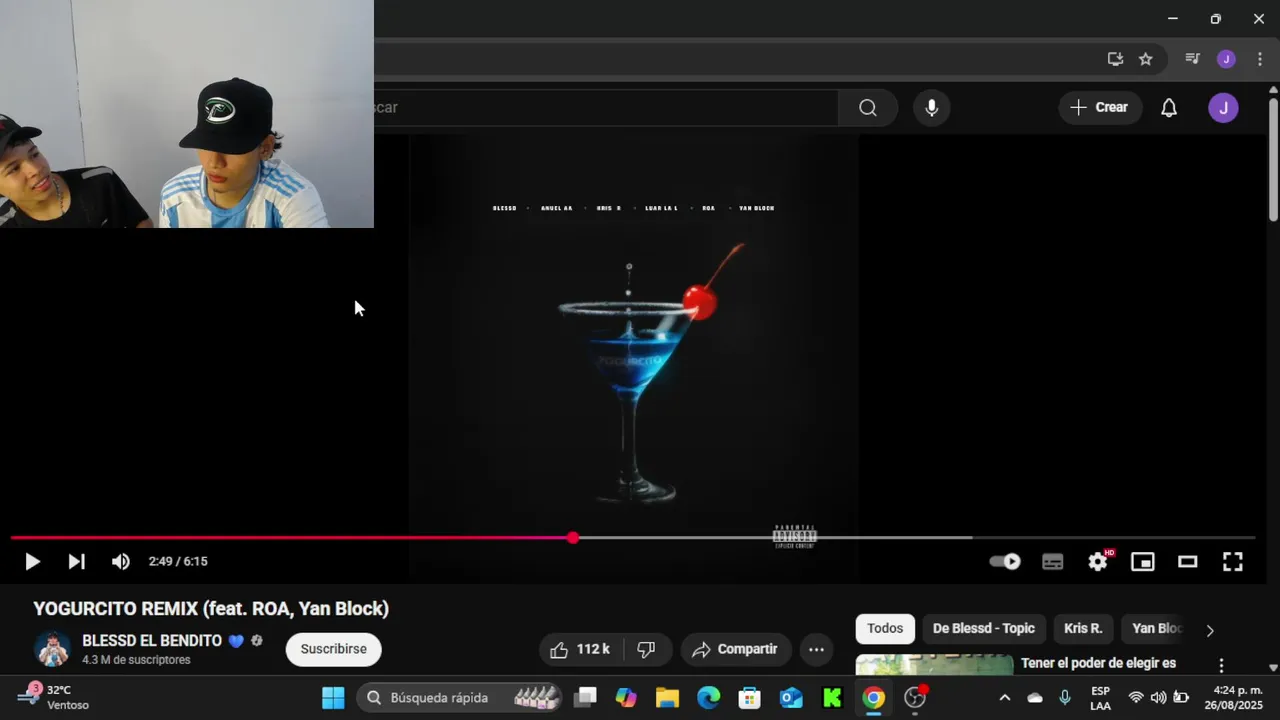
Task: Select the Todos filter chip
Action: point(885,629)
